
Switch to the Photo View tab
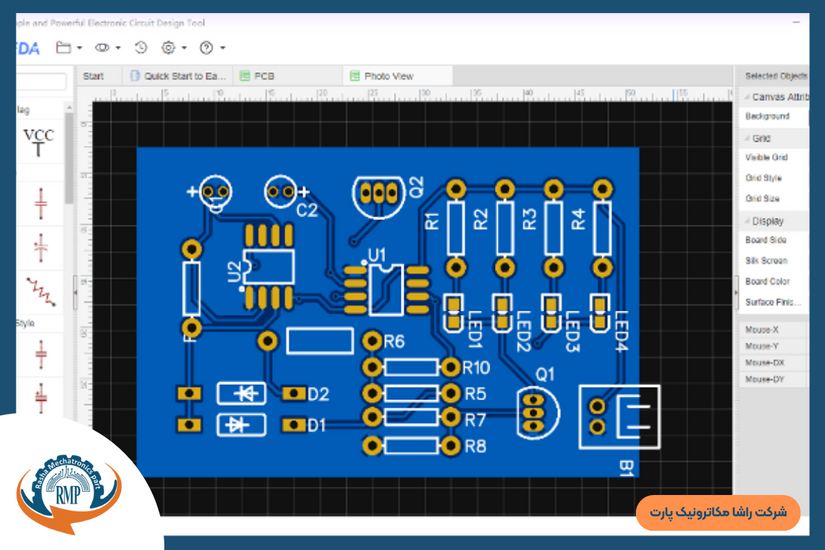click(x=388, y=76)
